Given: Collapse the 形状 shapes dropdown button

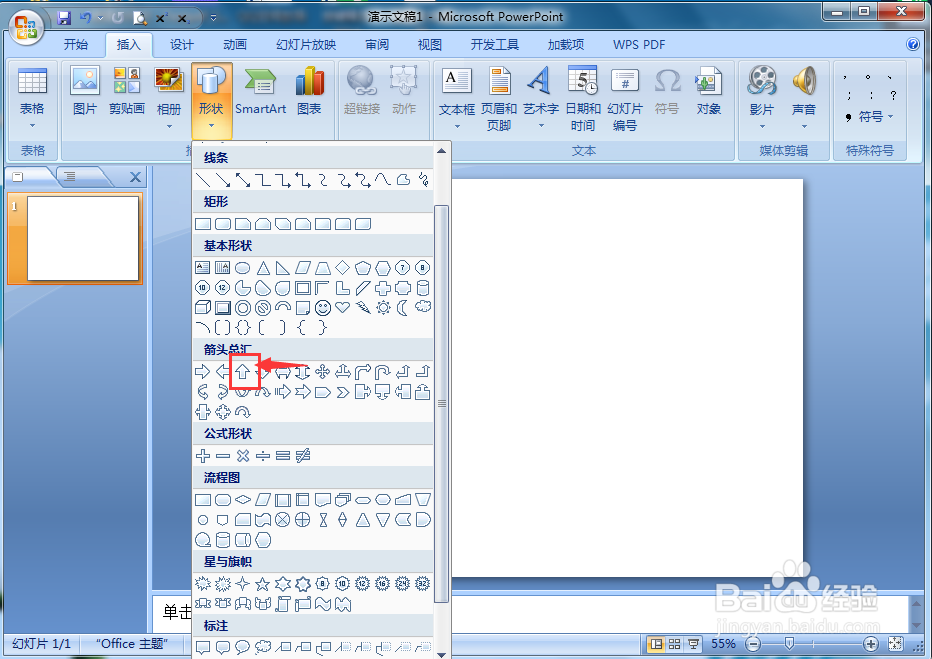Looking at the screenshot, I should coord(212,100).
